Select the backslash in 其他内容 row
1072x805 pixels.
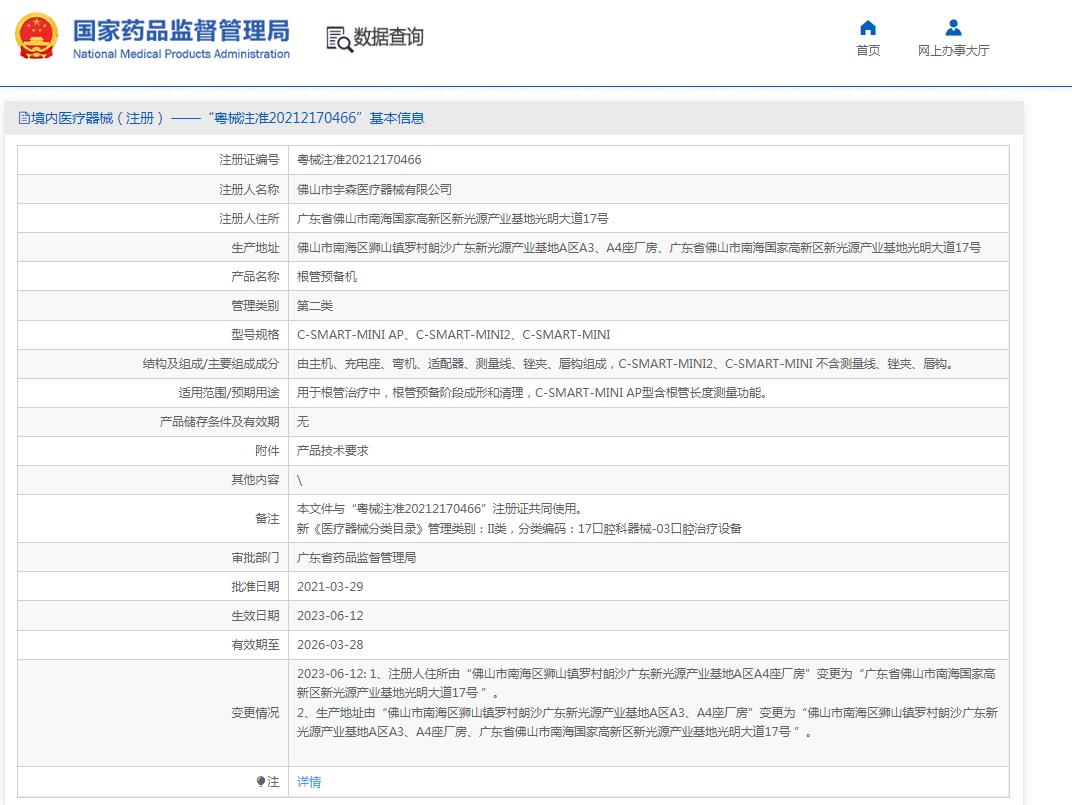tap(299, 480)
